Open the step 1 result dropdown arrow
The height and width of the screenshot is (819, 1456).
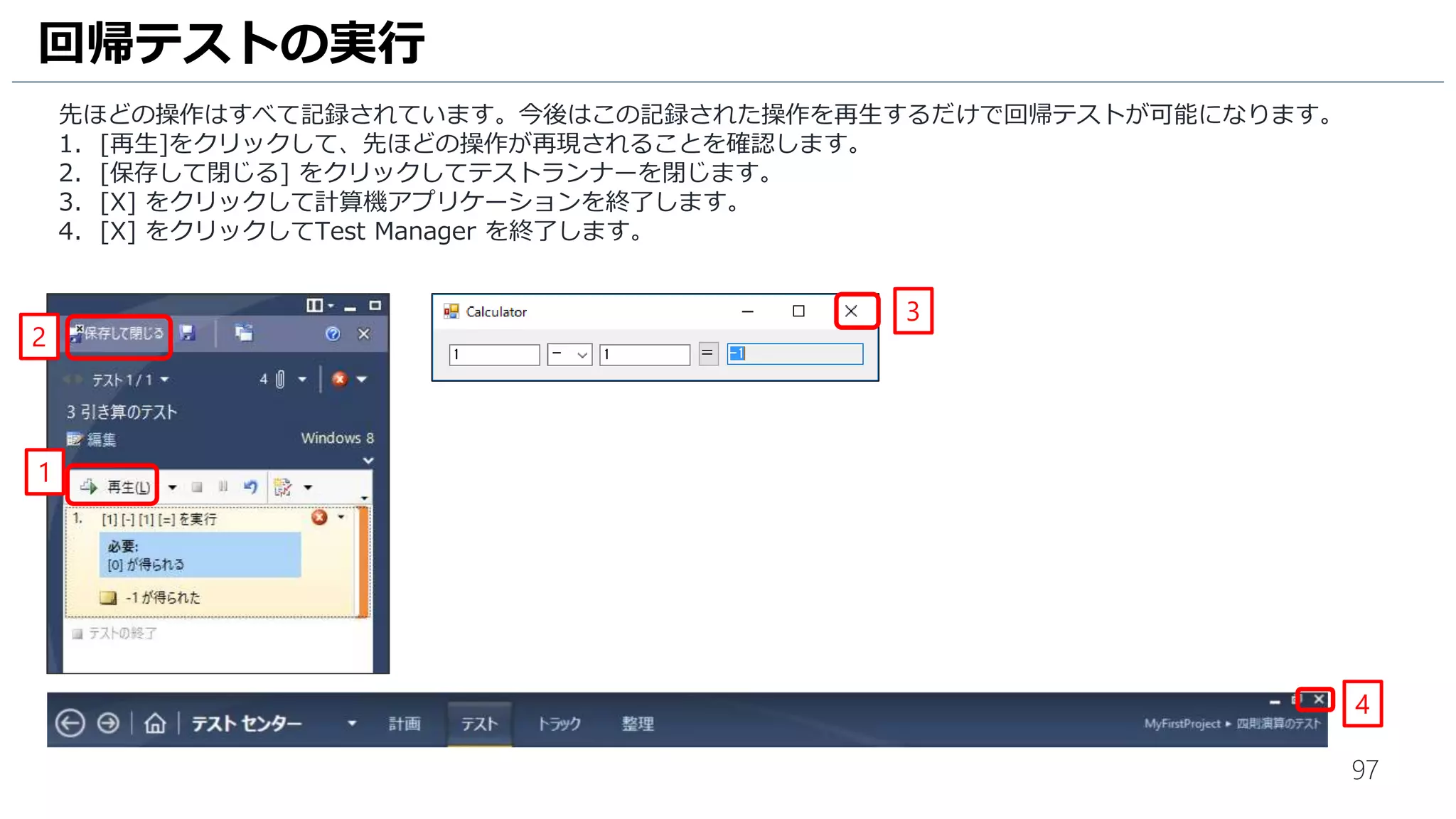coord(341,518)
